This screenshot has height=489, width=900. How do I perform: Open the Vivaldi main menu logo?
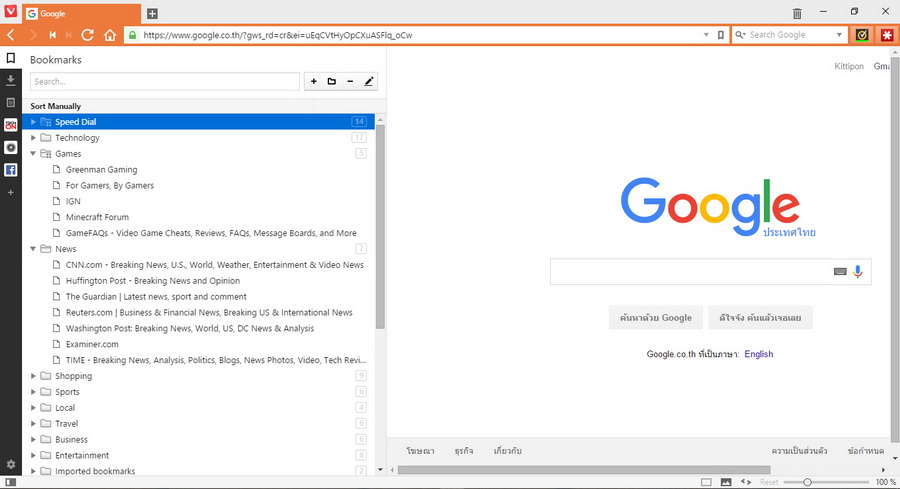[10, 13]
